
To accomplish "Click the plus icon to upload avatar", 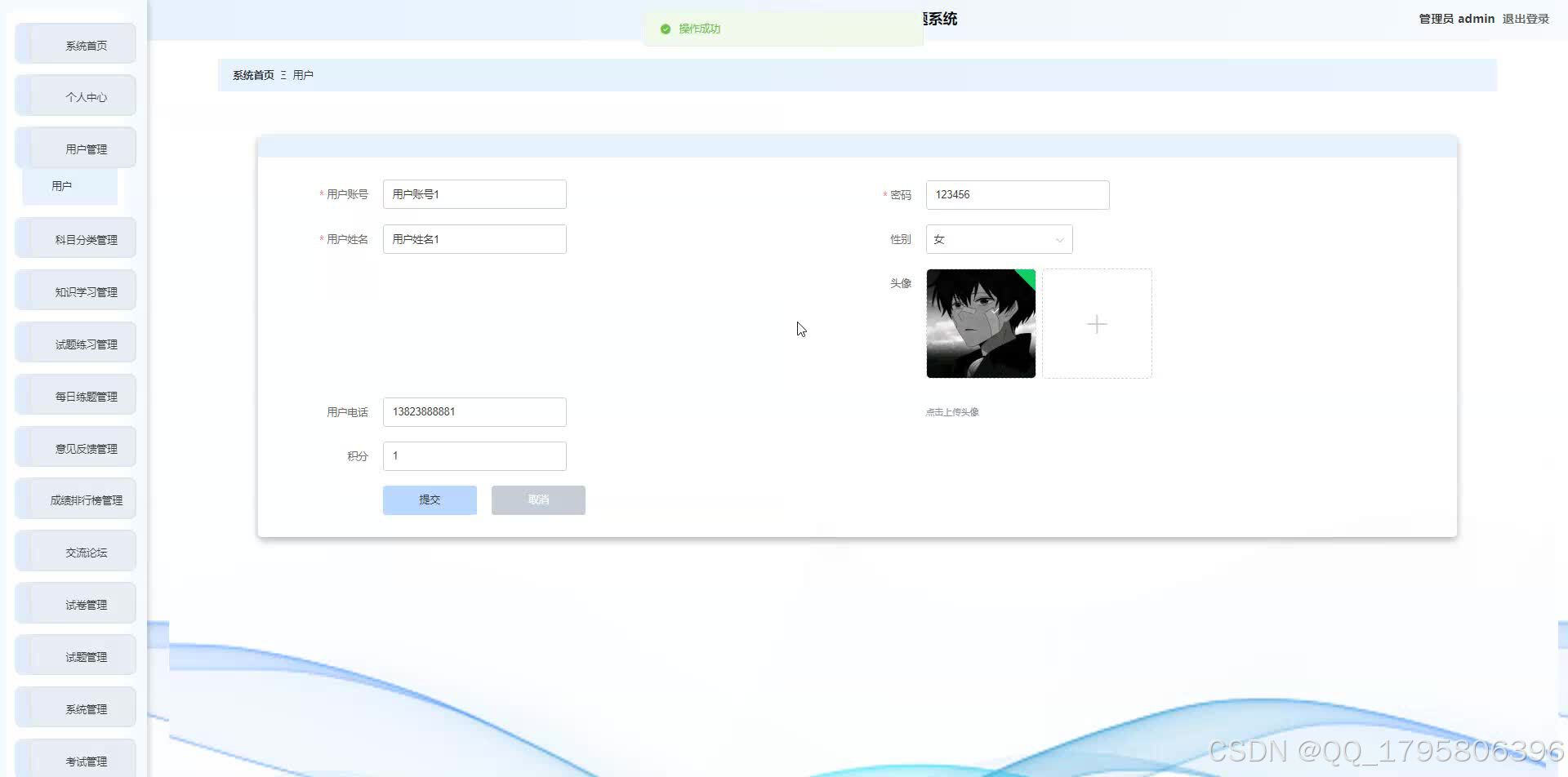I will (1097, 324).
